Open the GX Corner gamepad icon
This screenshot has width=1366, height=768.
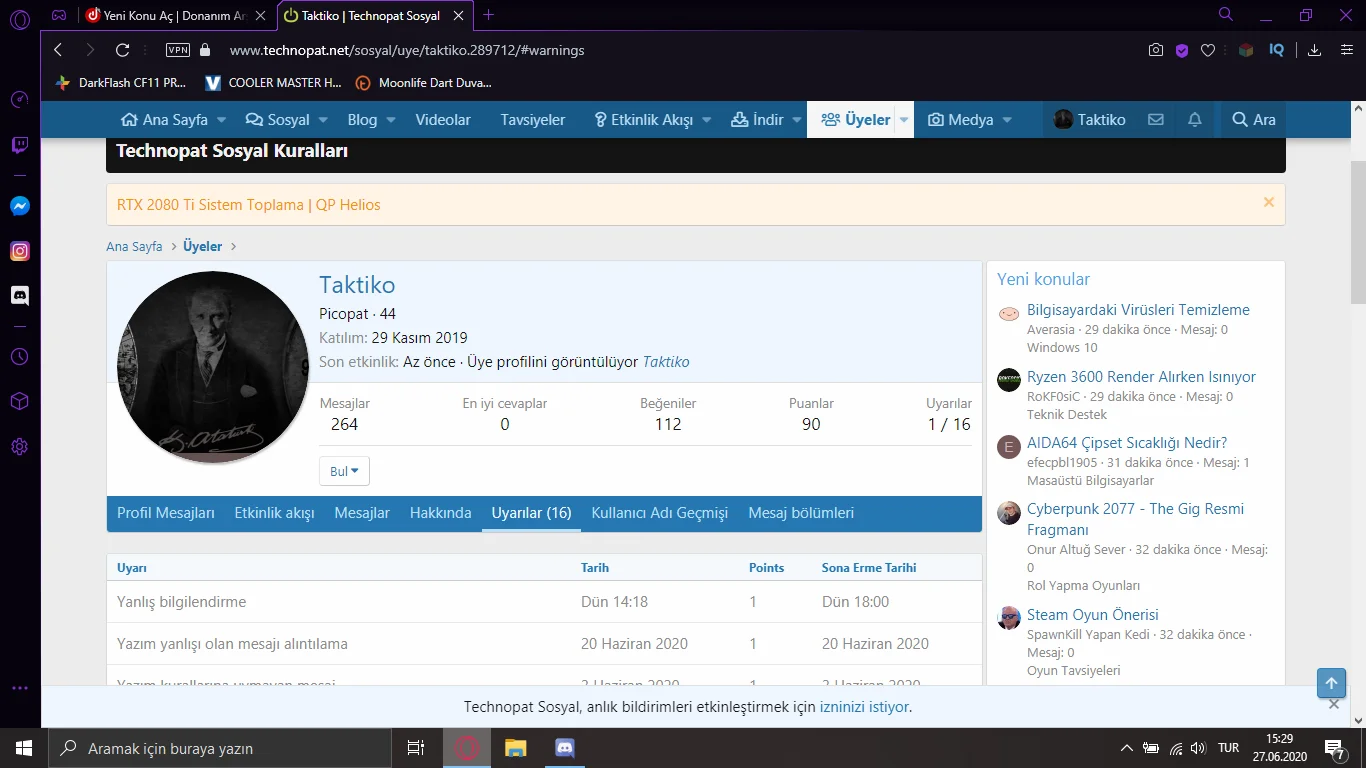(60, 15)
